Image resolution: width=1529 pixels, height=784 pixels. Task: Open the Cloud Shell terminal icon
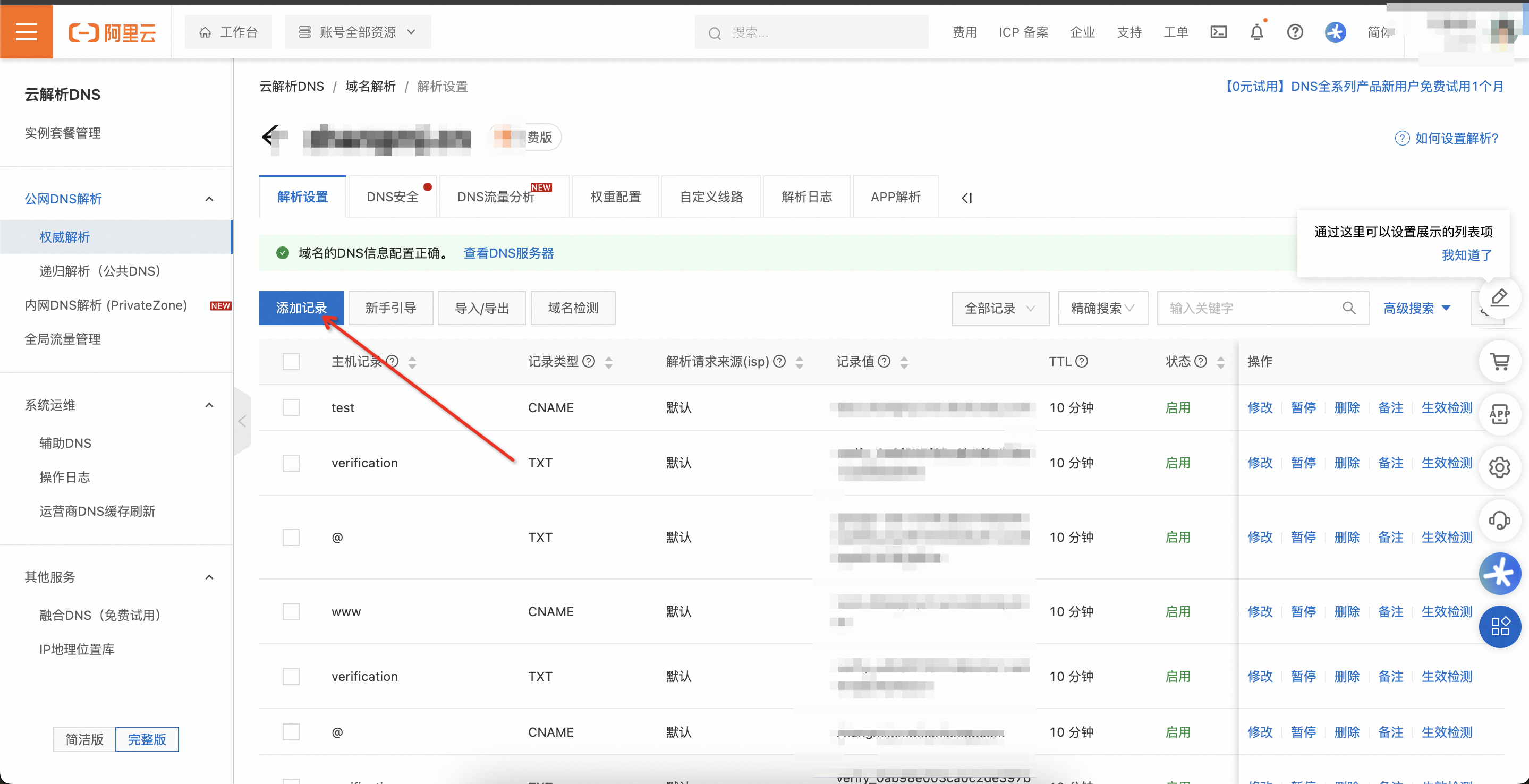pyautogui.click(x=1218, y=31)
